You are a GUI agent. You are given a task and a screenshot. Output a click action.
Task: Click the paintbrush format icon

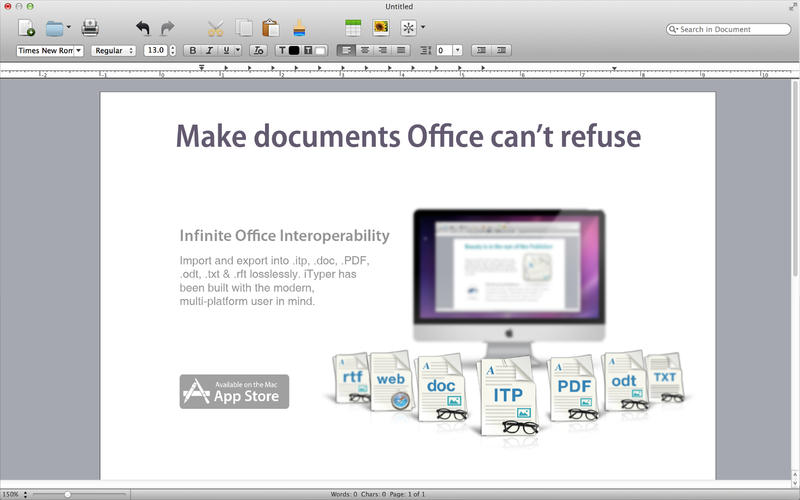300,28
